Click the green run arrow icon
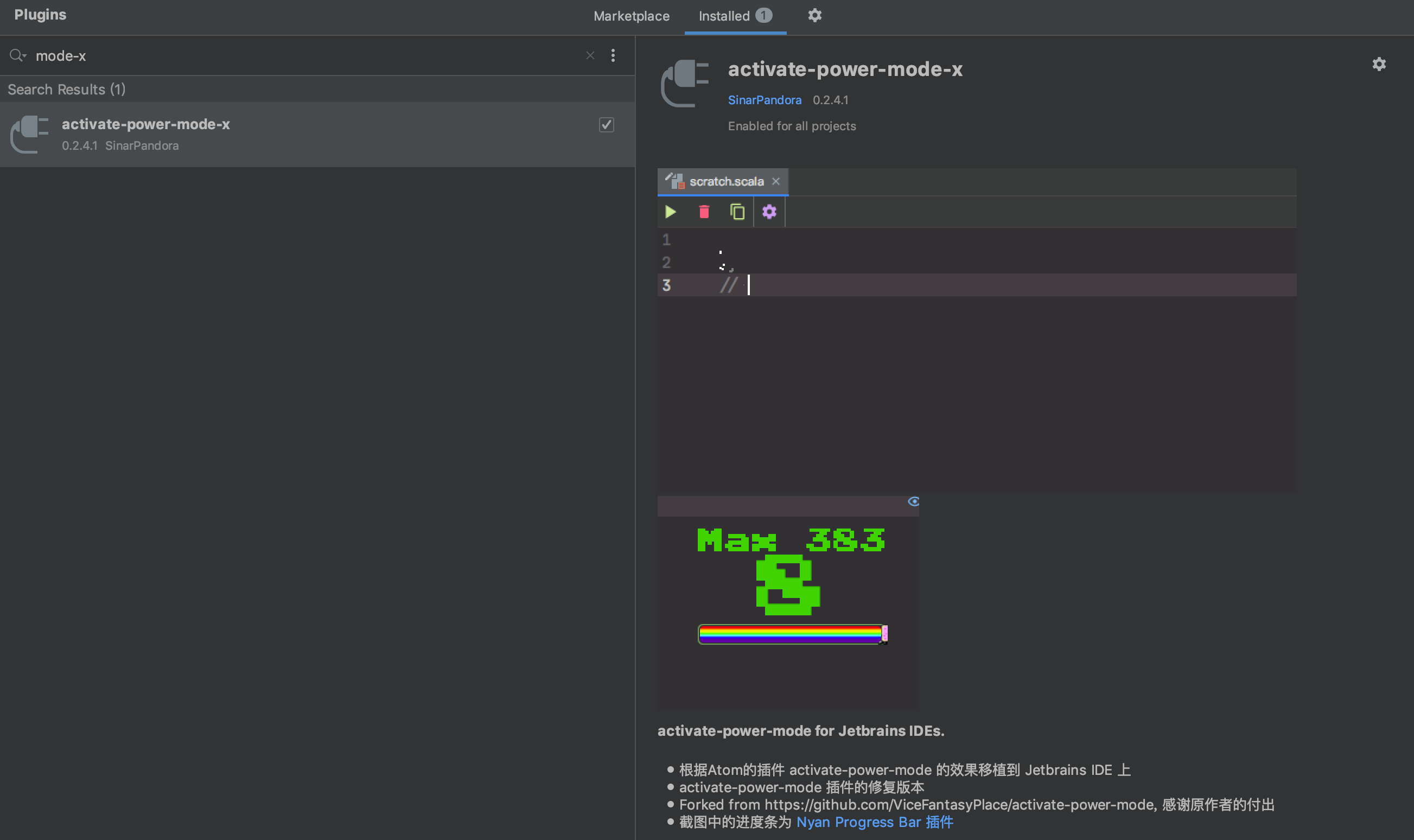 [671, 212]
